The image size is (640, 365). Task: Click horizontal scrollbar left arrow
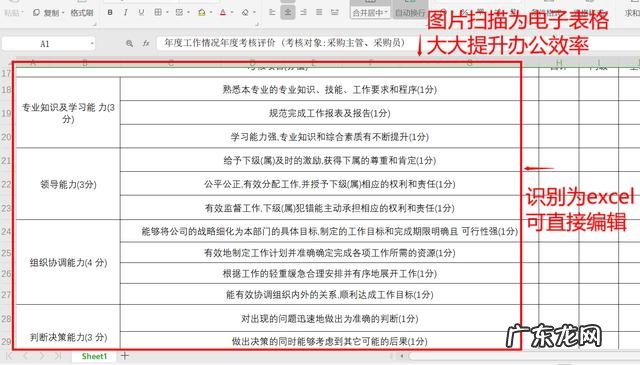(x=402, y=356)
